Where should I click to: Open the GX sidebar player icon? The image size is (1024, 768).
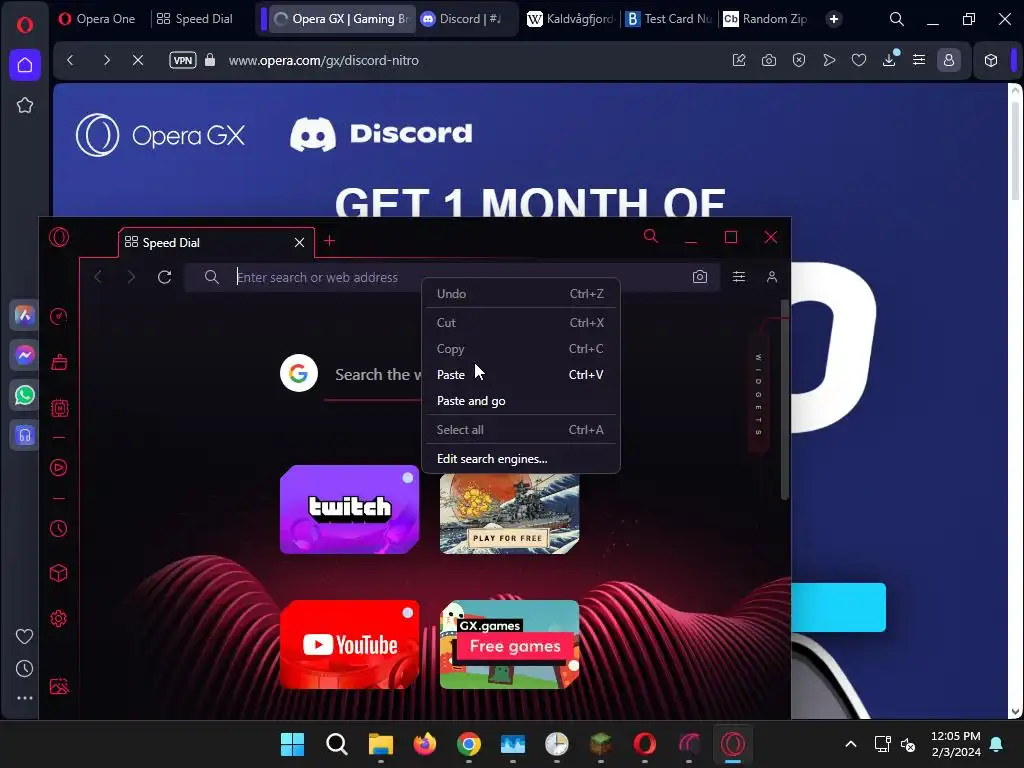pyautogui.click(x=59, y=468)
